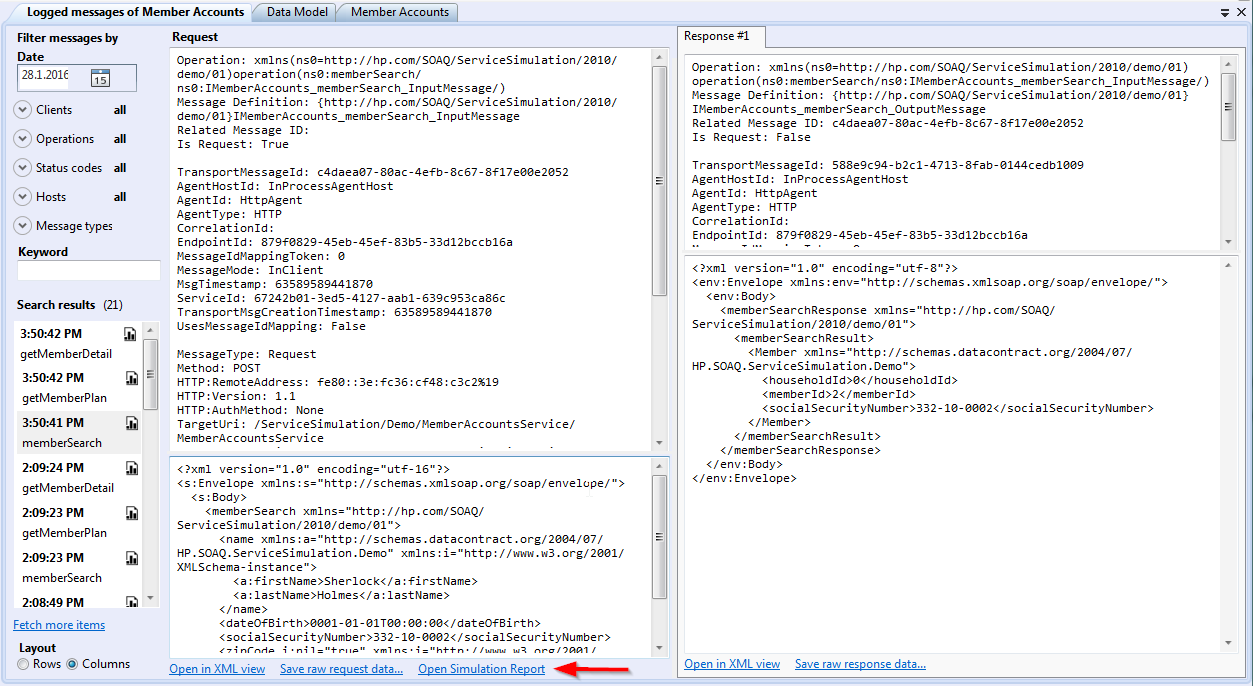Open the tab list dropdown arrow at top right

tap(1225, 12)
